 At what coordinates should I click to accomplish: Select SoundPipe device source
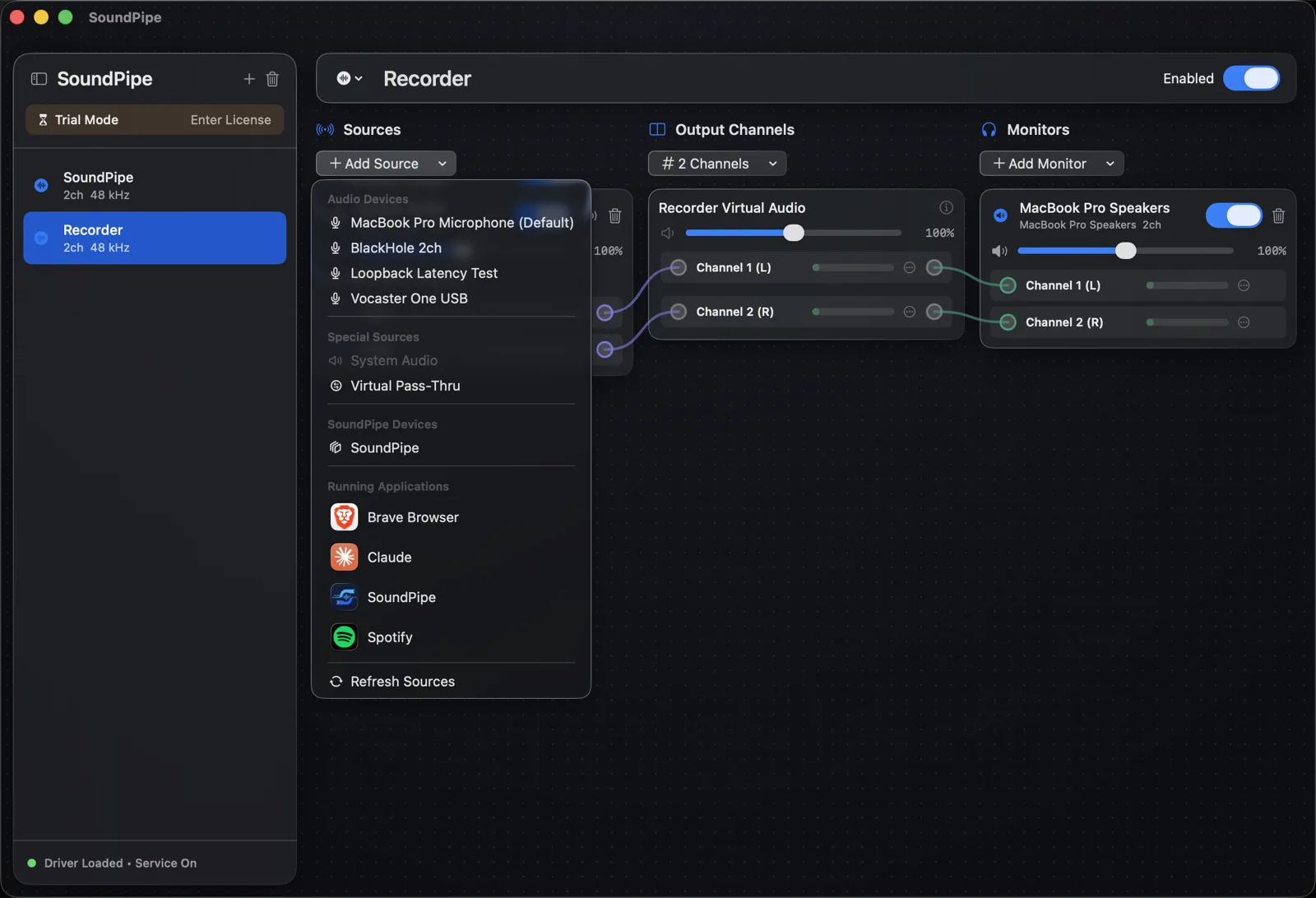coord(451,448)
